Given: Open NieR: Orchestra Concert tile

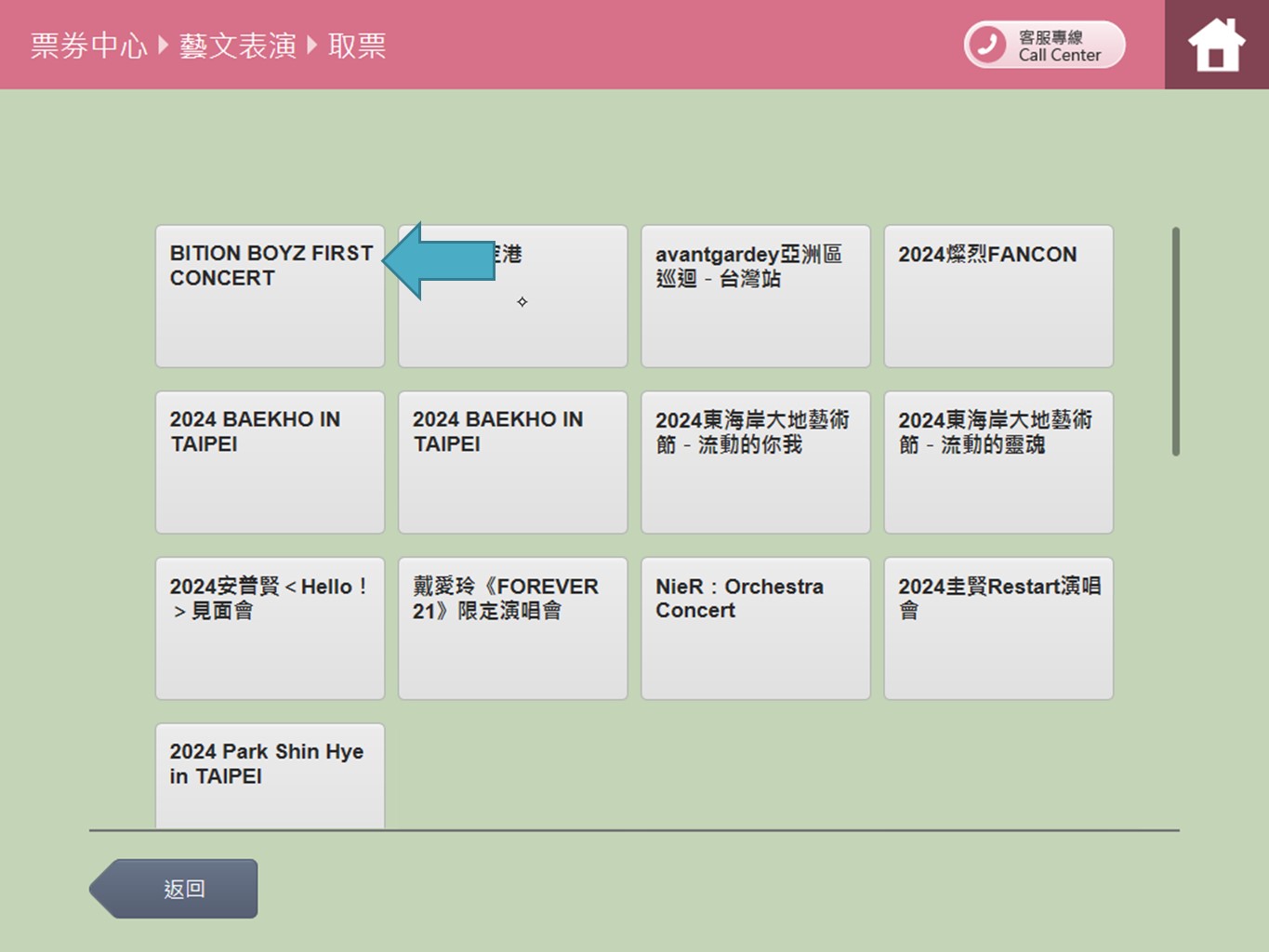Looking at the screenshot, I should [755, 628].
